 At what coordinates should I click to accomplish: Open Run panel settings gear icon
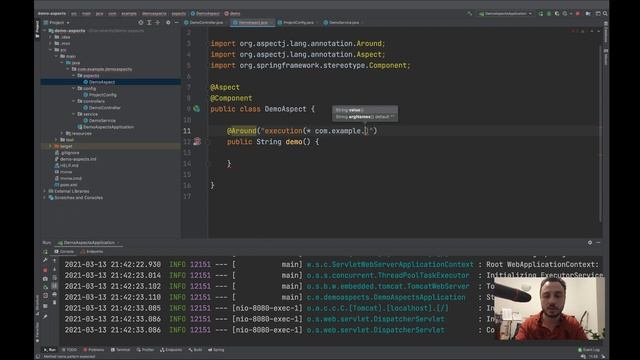(x=590, y=242)
